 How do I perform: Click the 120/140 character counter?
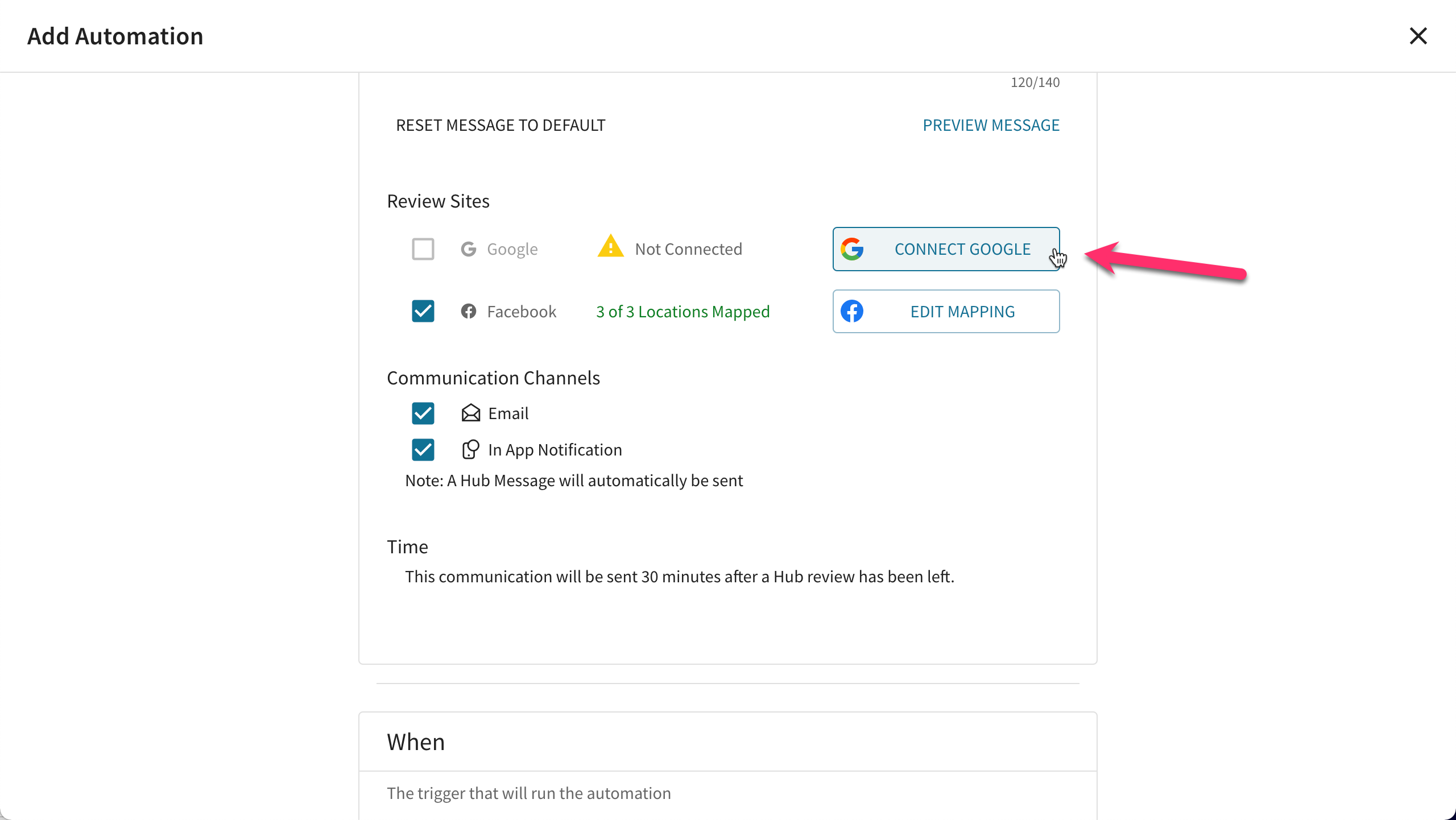1035,82
